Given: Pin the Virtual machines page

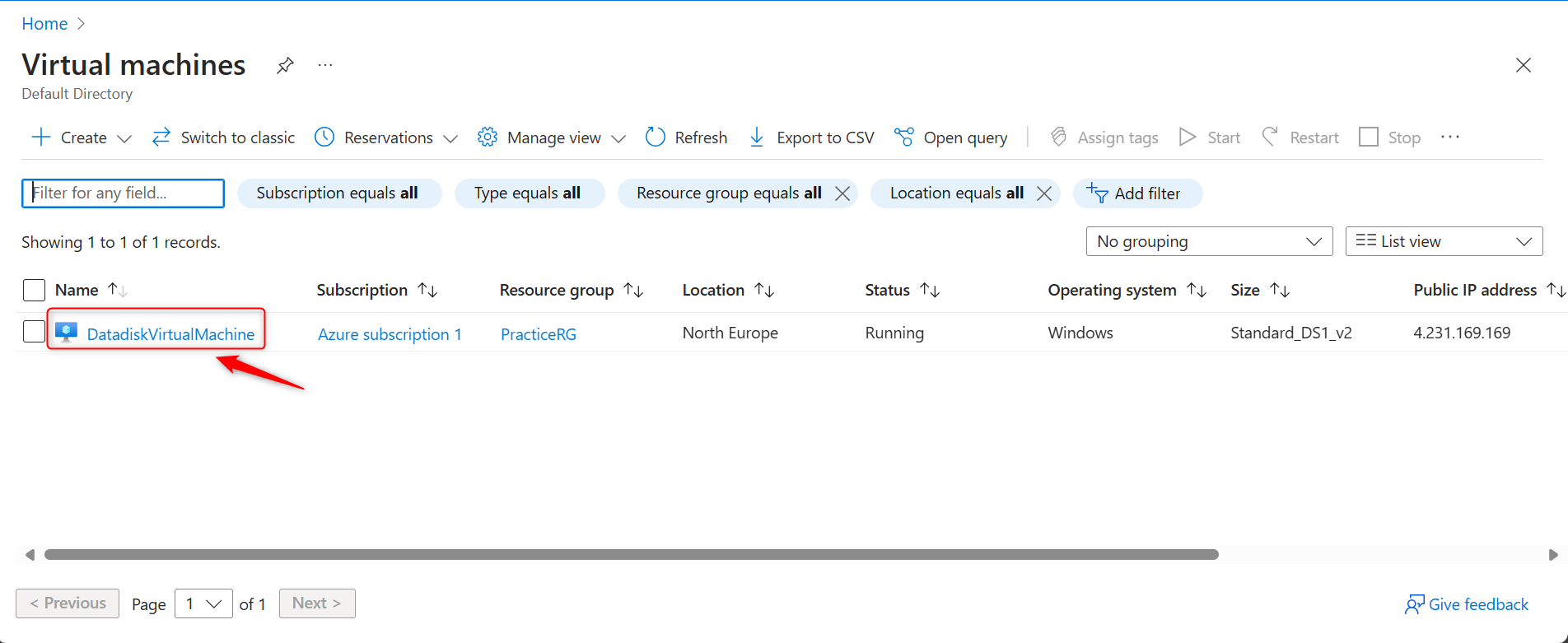Looking at the screenshot, I should point(285,65).
